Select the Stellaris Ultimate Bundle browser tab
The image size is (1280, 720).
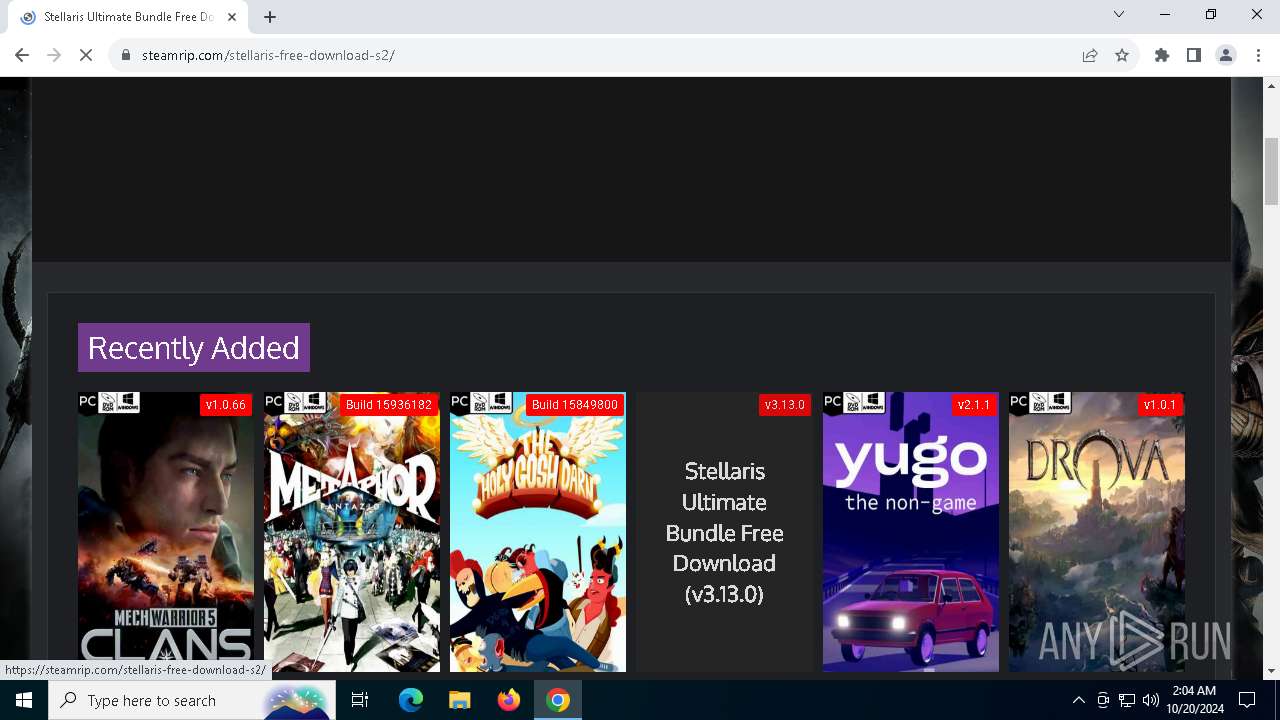128,17
